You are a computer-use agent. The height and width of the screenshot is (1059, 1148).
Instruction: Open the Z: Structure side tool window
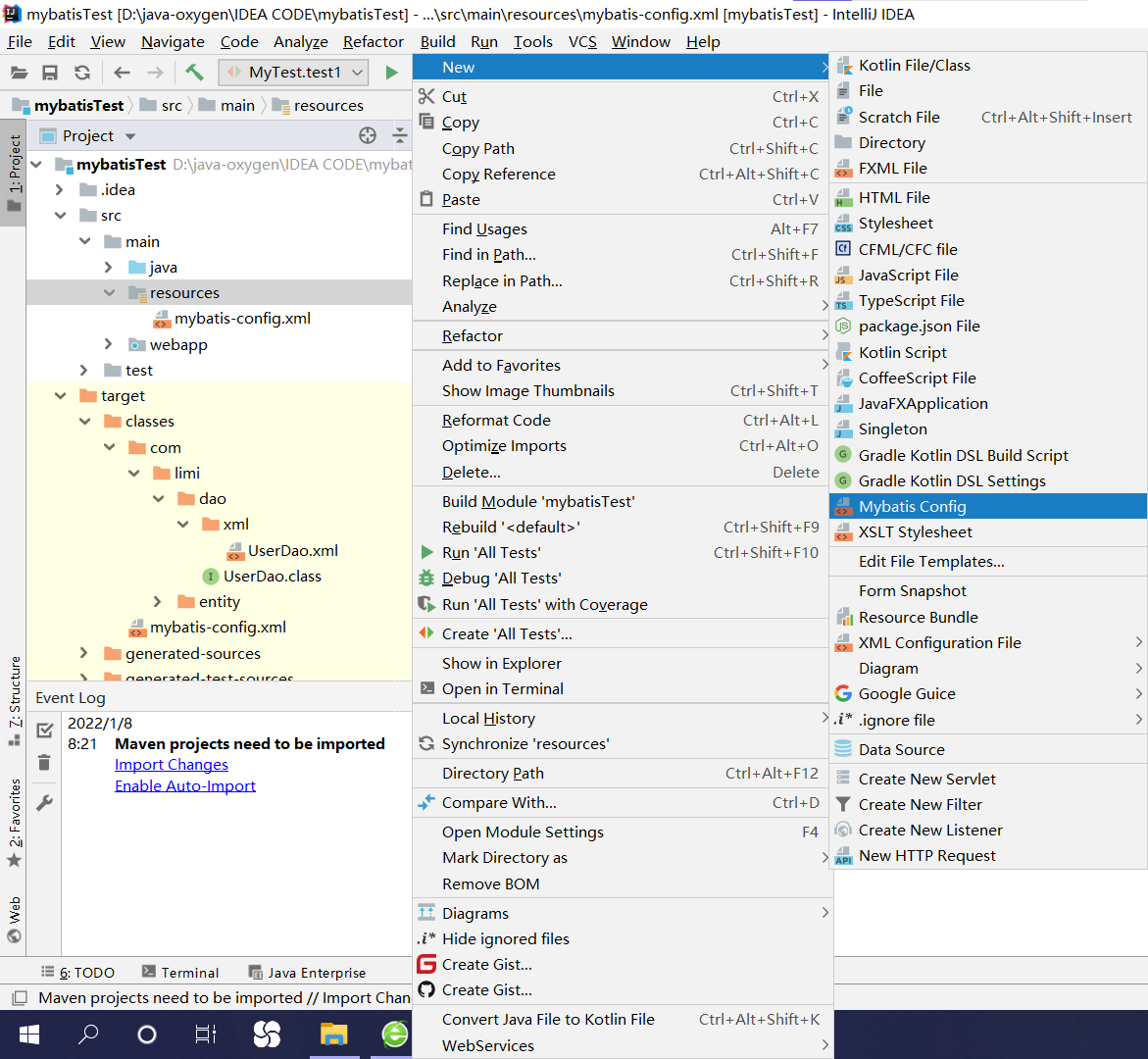point(14,702)
